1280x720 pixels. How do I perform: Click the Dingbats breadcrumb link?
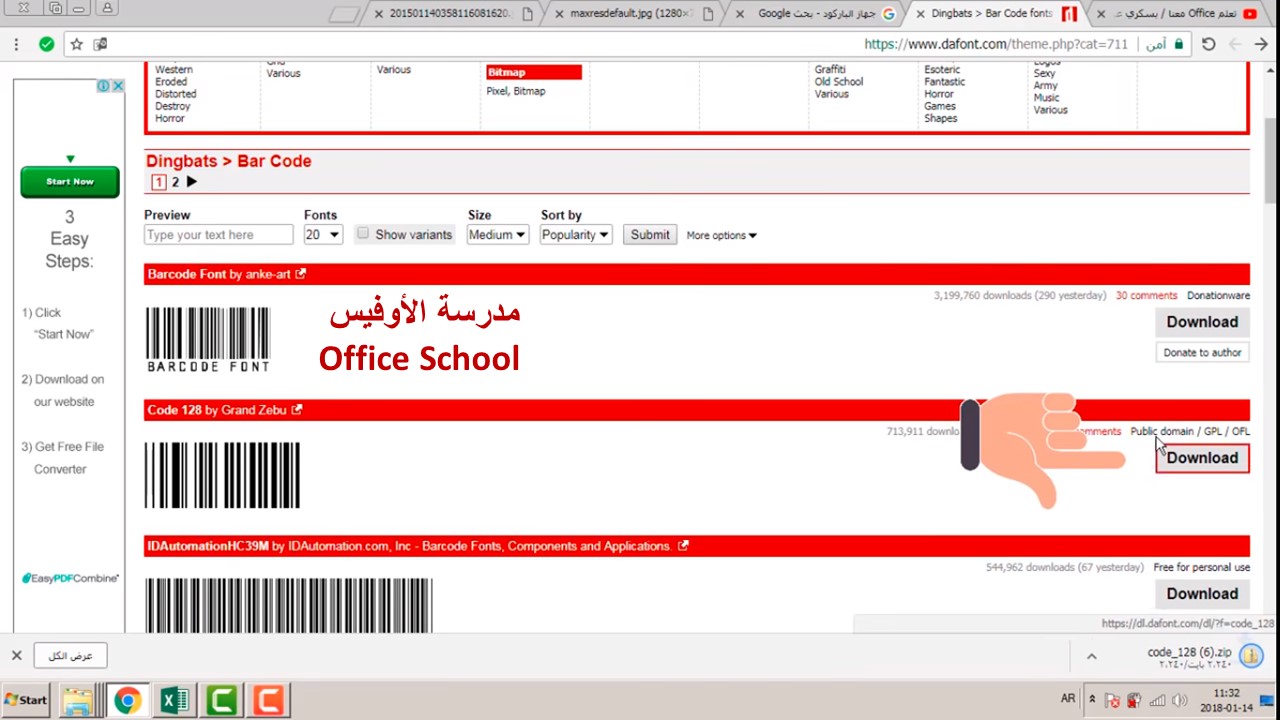point(181,161)
